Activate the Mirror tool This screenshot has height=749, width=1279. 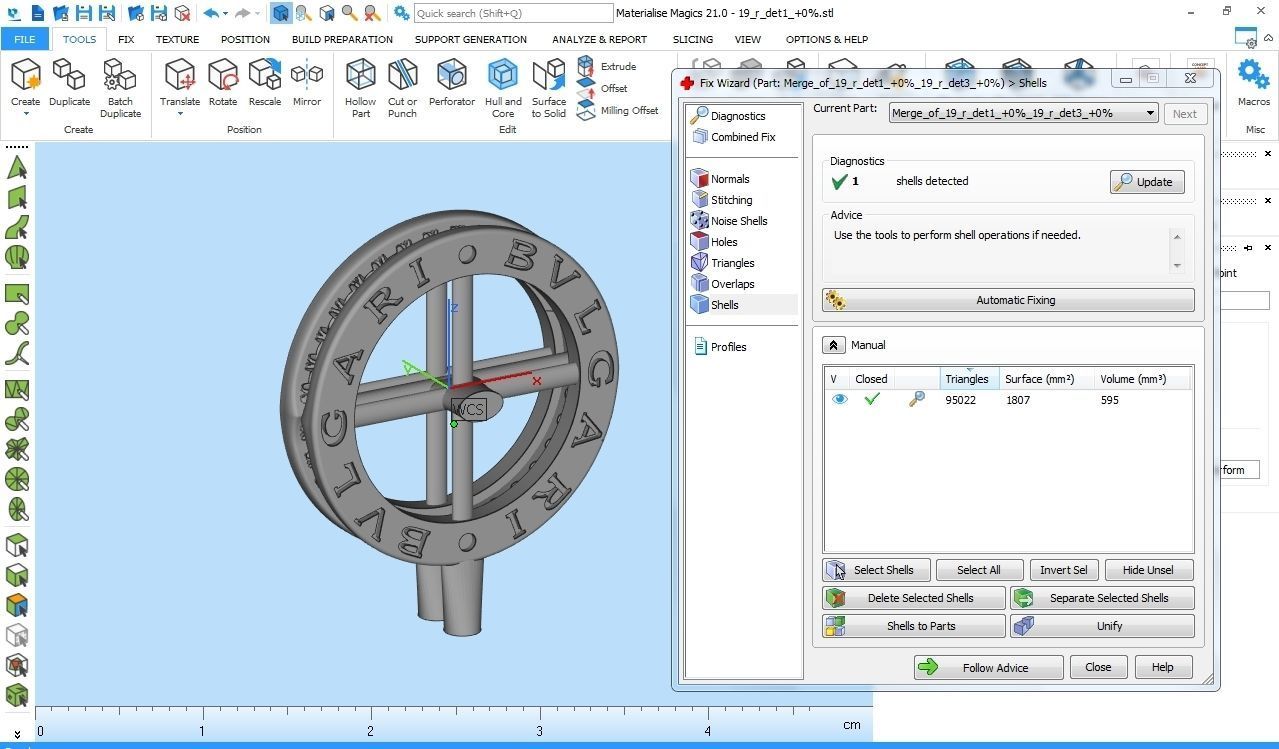307,82
